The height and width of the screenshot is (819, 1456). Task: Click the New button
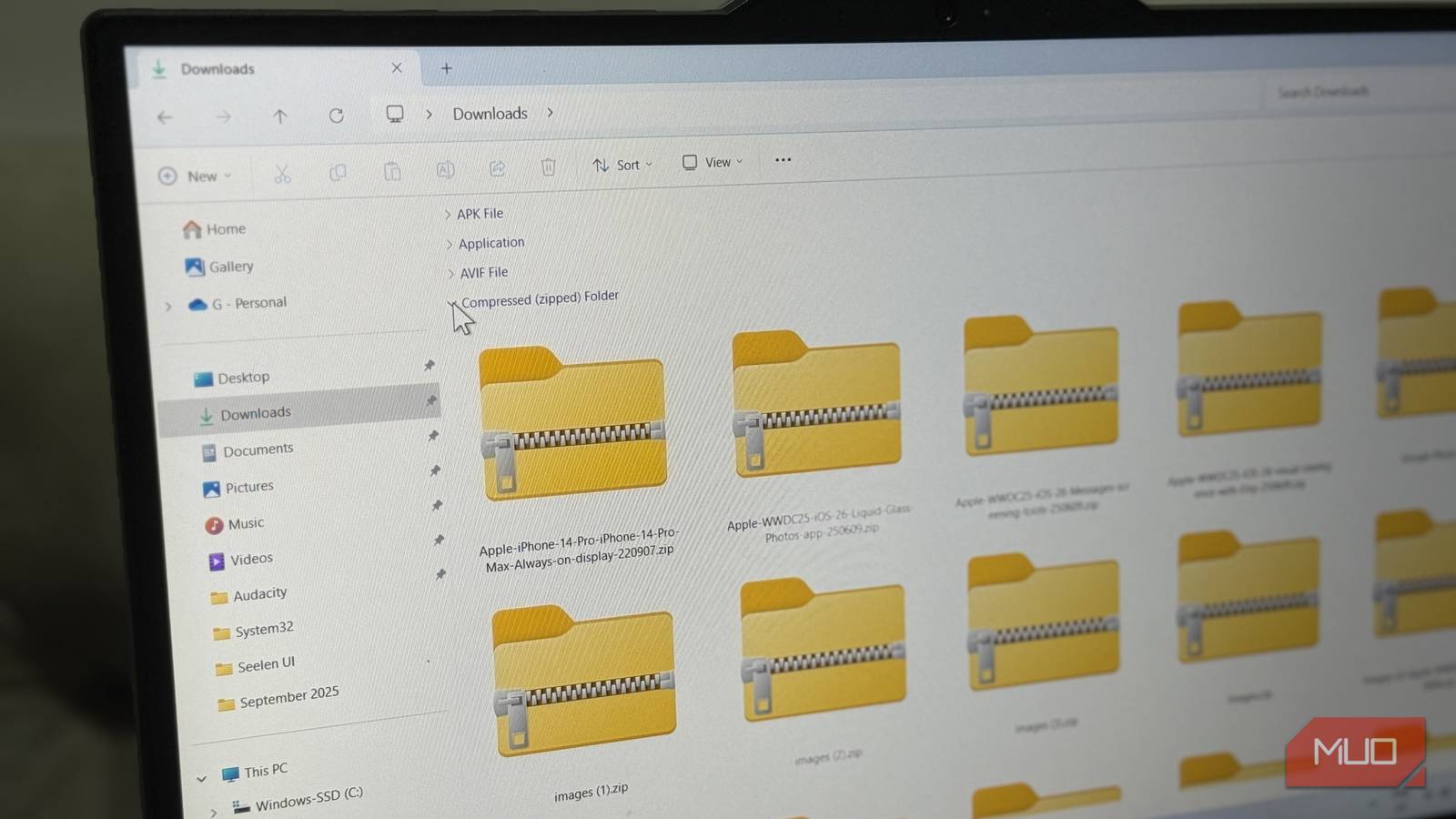[197, 176]
